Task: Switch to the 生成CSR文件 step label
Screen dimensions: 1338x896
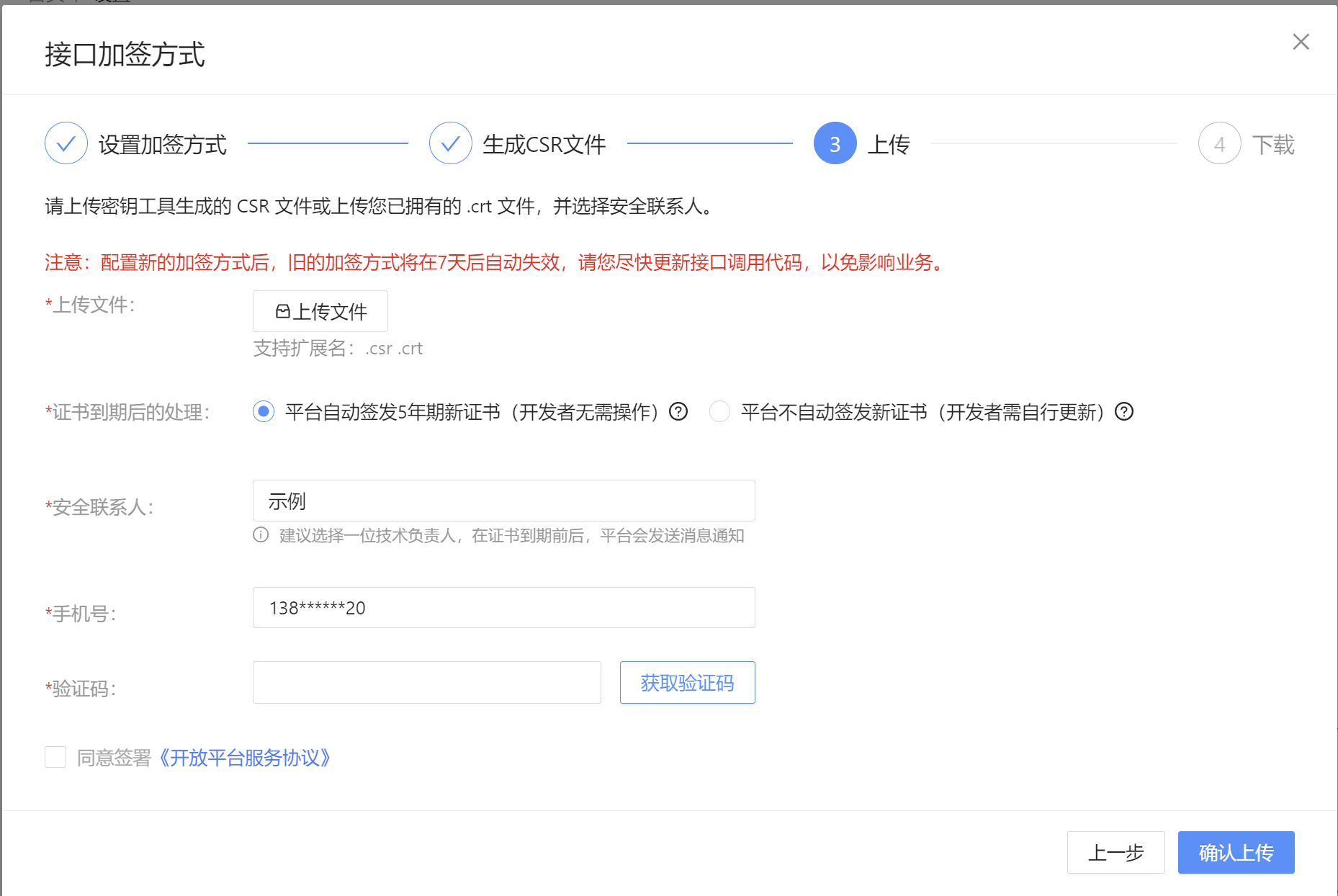Action: point(544,145)
